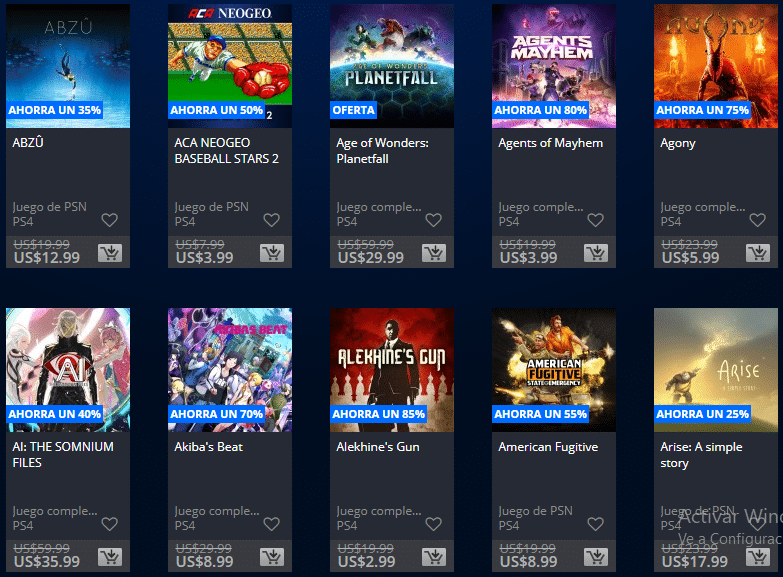Add Alekhine's Gun to the cart

coord(434,557)
